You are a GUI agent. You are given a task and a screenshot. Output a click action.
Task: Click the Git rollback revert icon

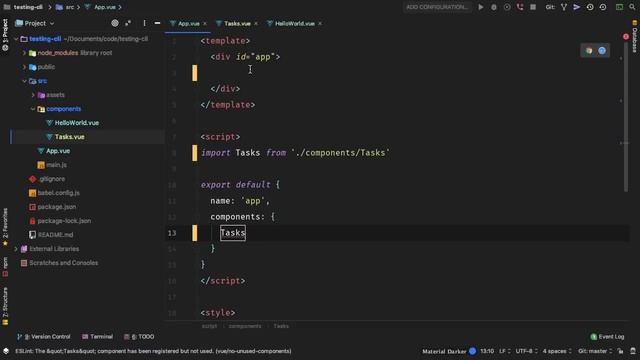pos(603,7)
